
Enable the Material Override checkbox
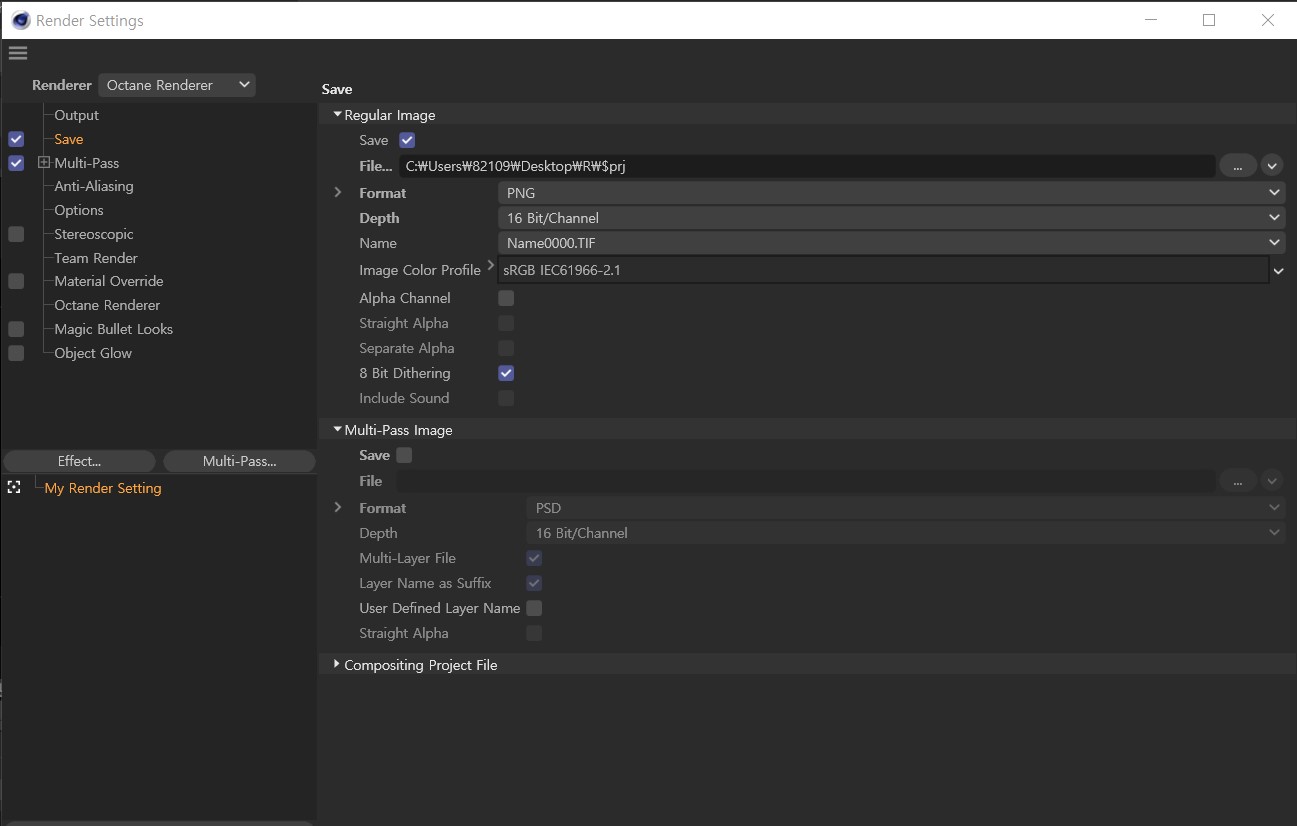(16, 281)
